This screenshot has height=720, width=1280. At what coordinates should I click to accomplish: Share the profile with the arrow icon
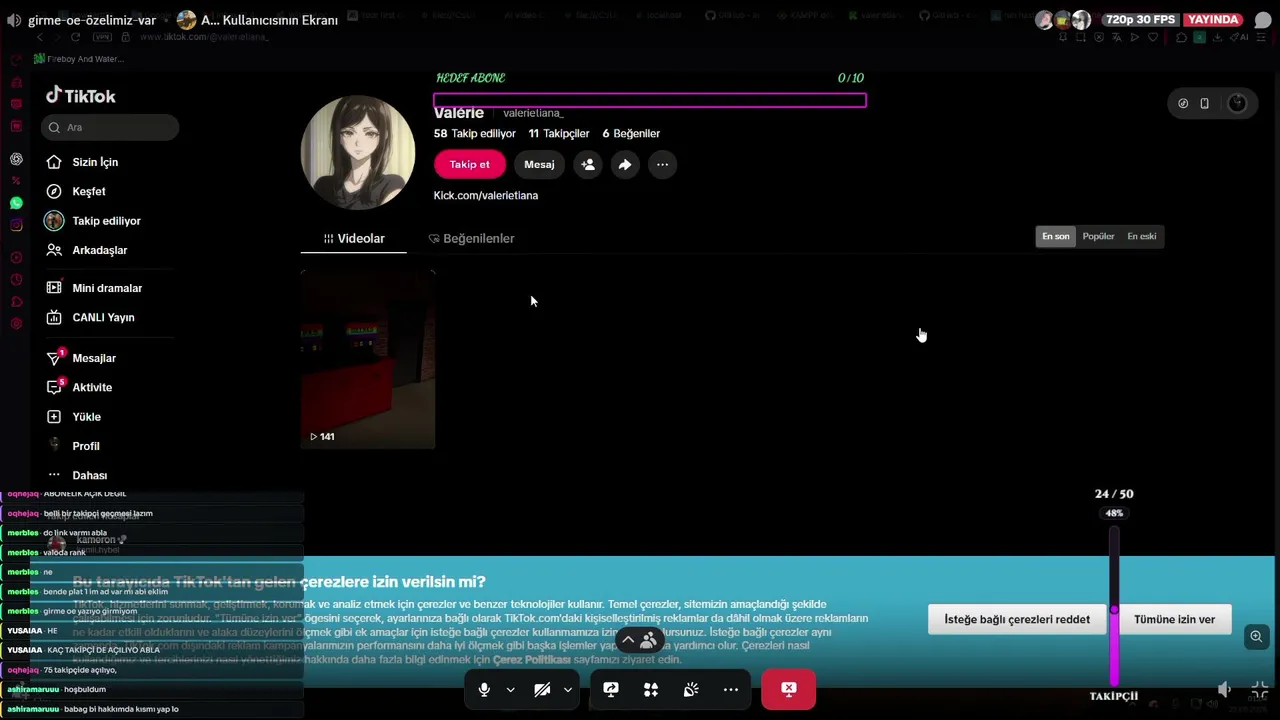pyautogui.click(x=625, y=165)
